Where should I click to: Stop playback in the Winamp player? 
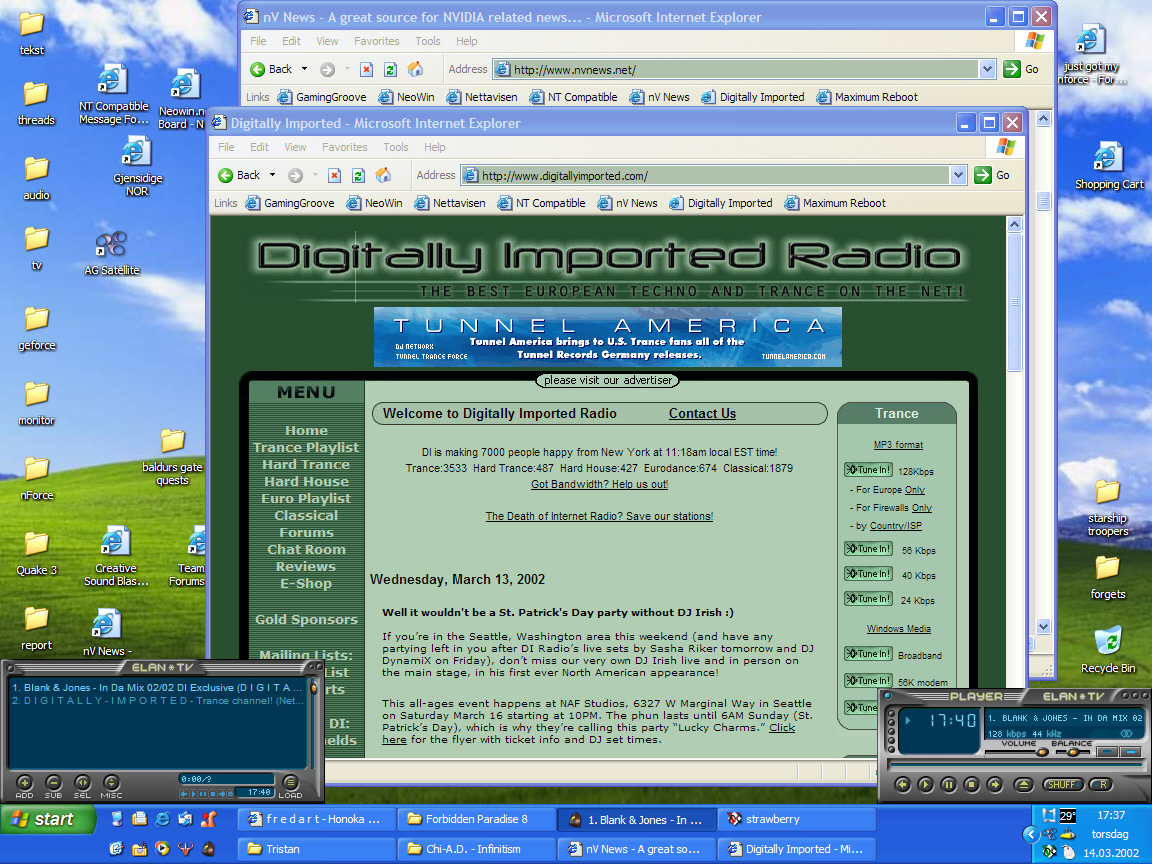(x=971, y=785)
